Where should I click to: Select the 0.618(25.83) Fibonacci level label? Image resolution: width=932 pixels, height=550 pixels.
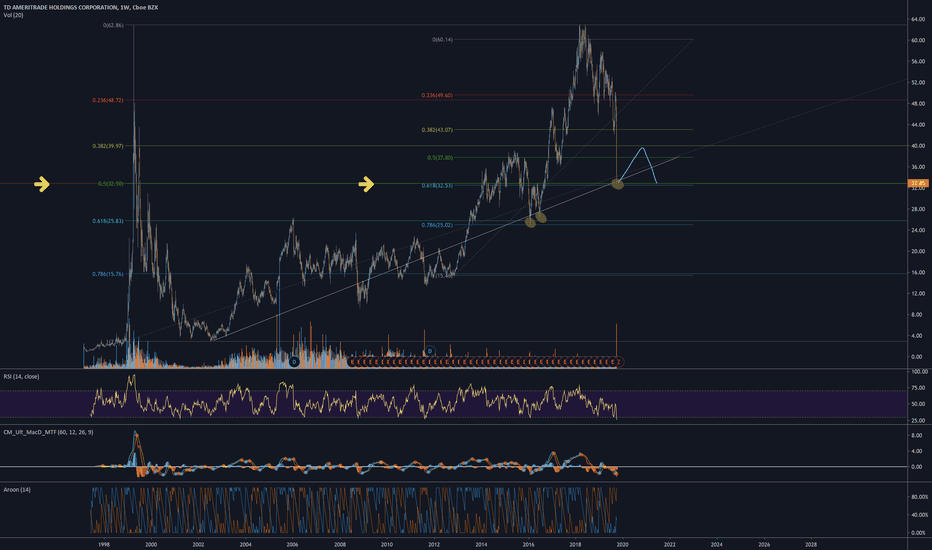pos(108,221)
